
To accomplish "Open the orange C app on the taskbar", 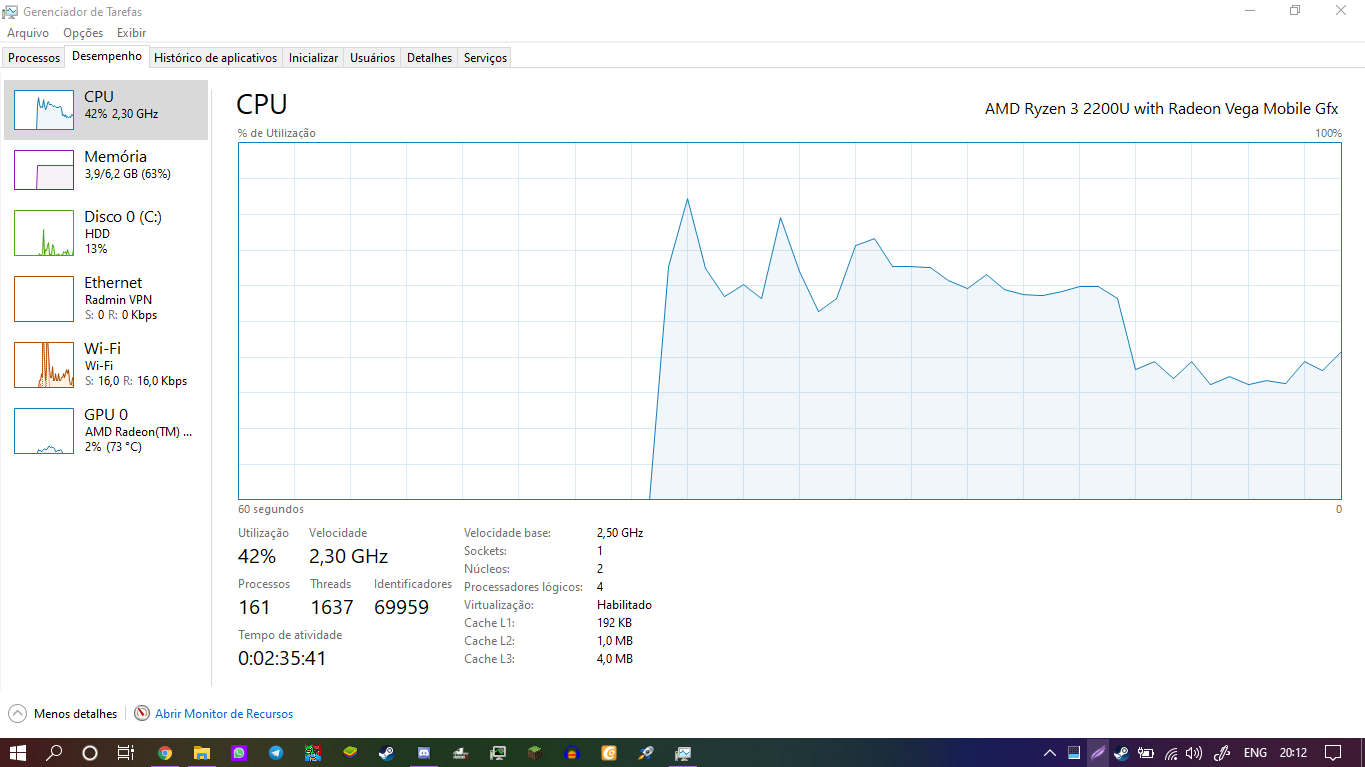I will pyautogui.click(x=609, y=752).
